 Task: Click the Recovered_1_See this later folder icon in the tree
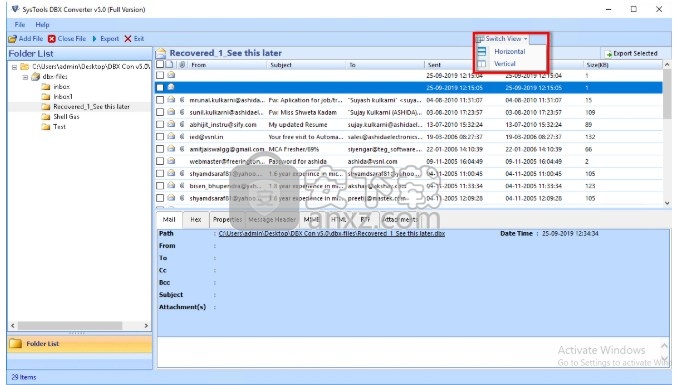46,107
